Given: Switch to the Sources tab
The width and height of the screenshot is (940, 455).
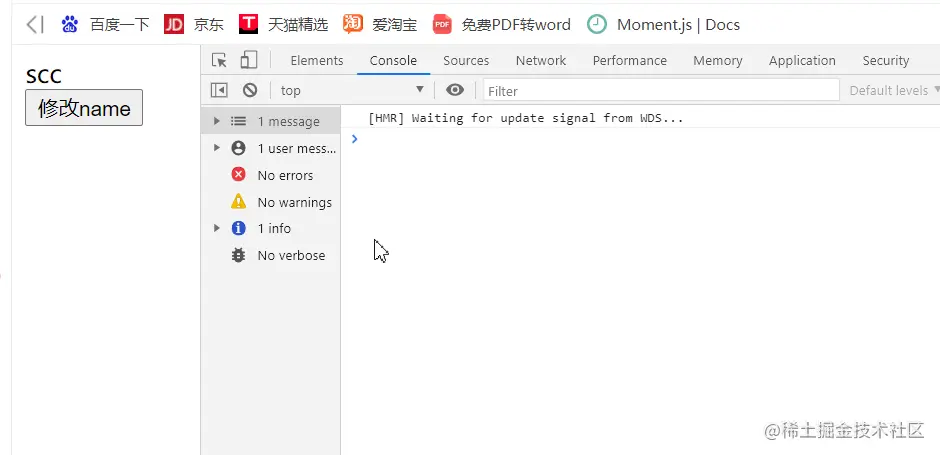Looking at the screenshot, I should pyautogui.click(x=466, y=61).
